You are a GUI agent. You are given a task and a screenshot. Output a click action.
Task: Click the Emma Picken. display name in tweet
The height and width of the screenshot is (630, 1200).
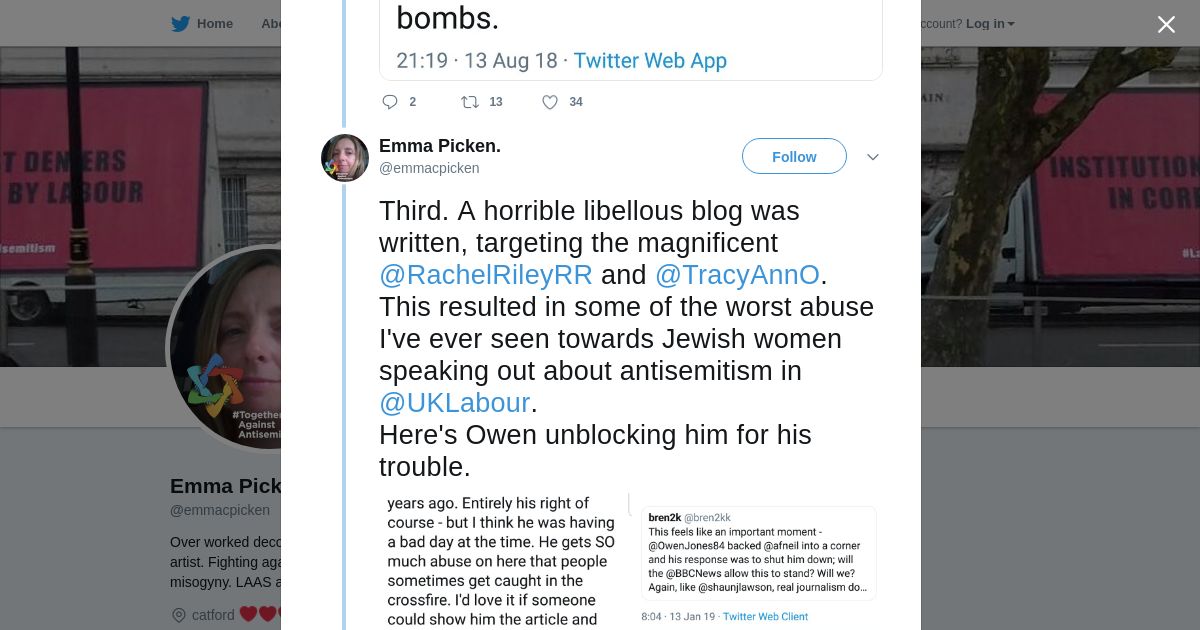pyautogui.click(x=440, y=146)
